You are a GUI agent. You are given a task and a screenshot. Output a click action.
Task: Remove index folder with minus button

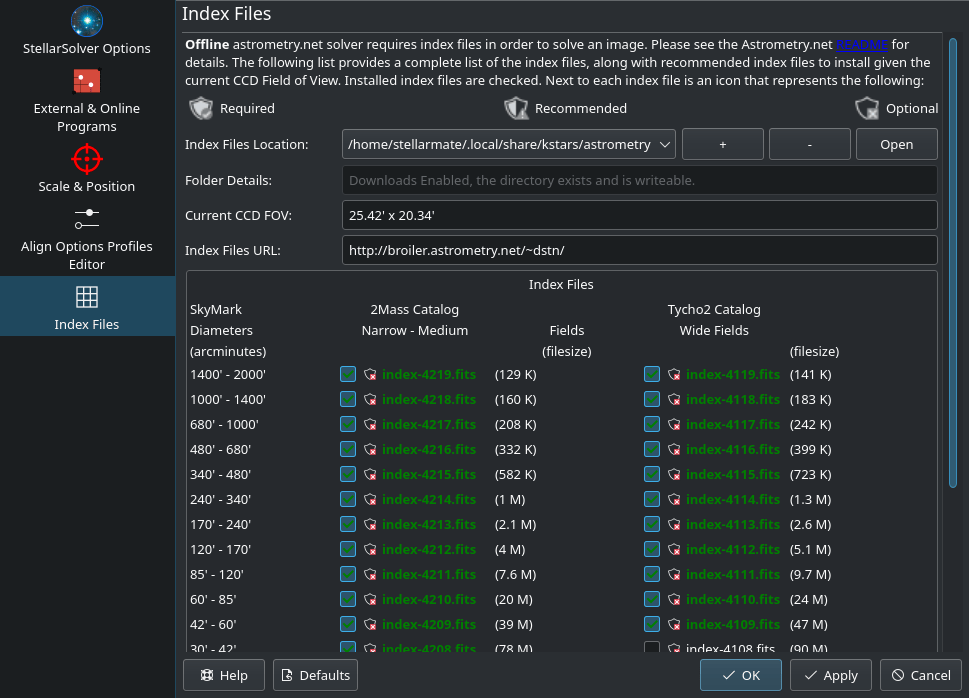pyautogui.click(x=810, y=144)
